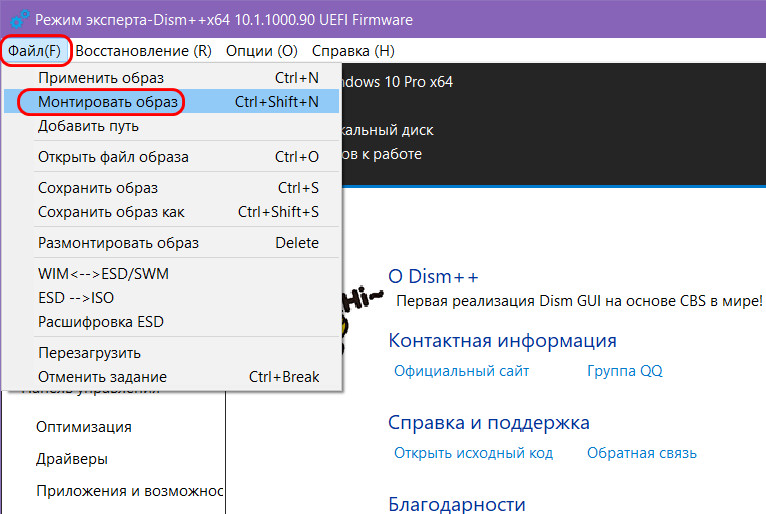Click Расшифровка ESD menu item

click(x=101, y=322)
